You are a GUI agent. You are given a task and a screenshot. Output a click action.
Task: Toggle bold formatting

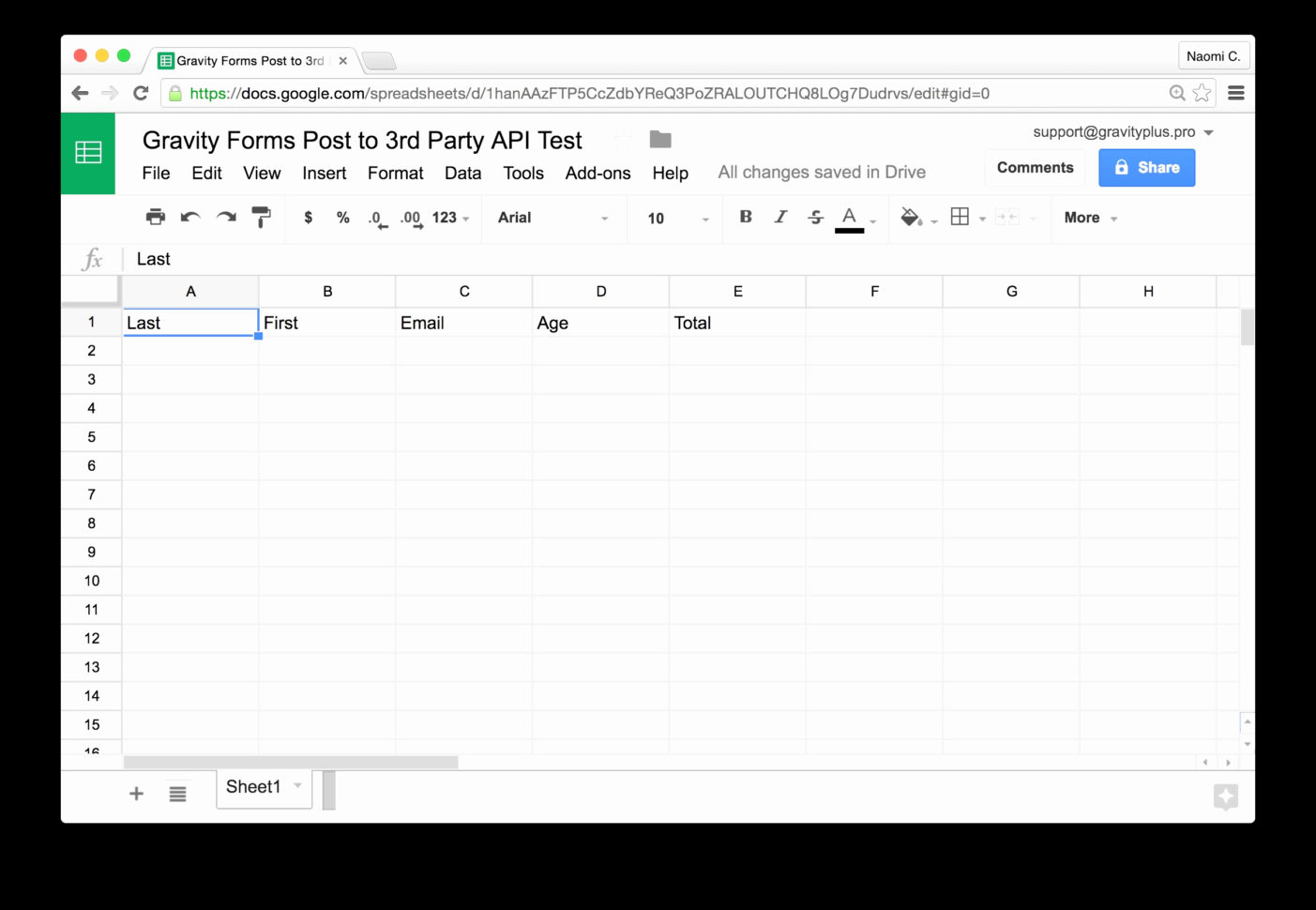745,217
